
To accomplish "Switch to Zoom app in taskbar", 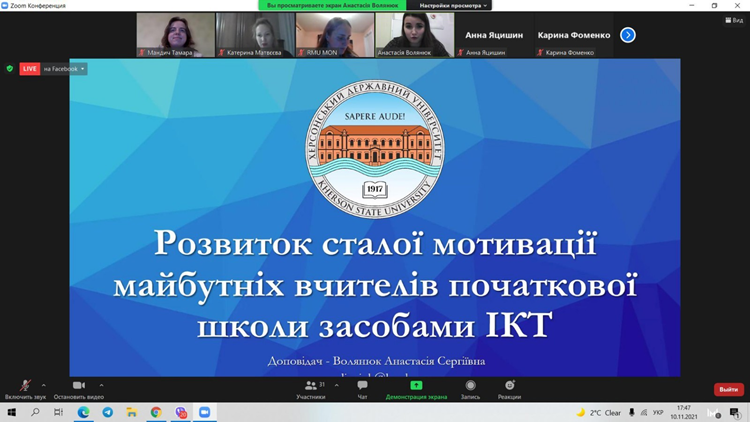I will coord(205,412).
